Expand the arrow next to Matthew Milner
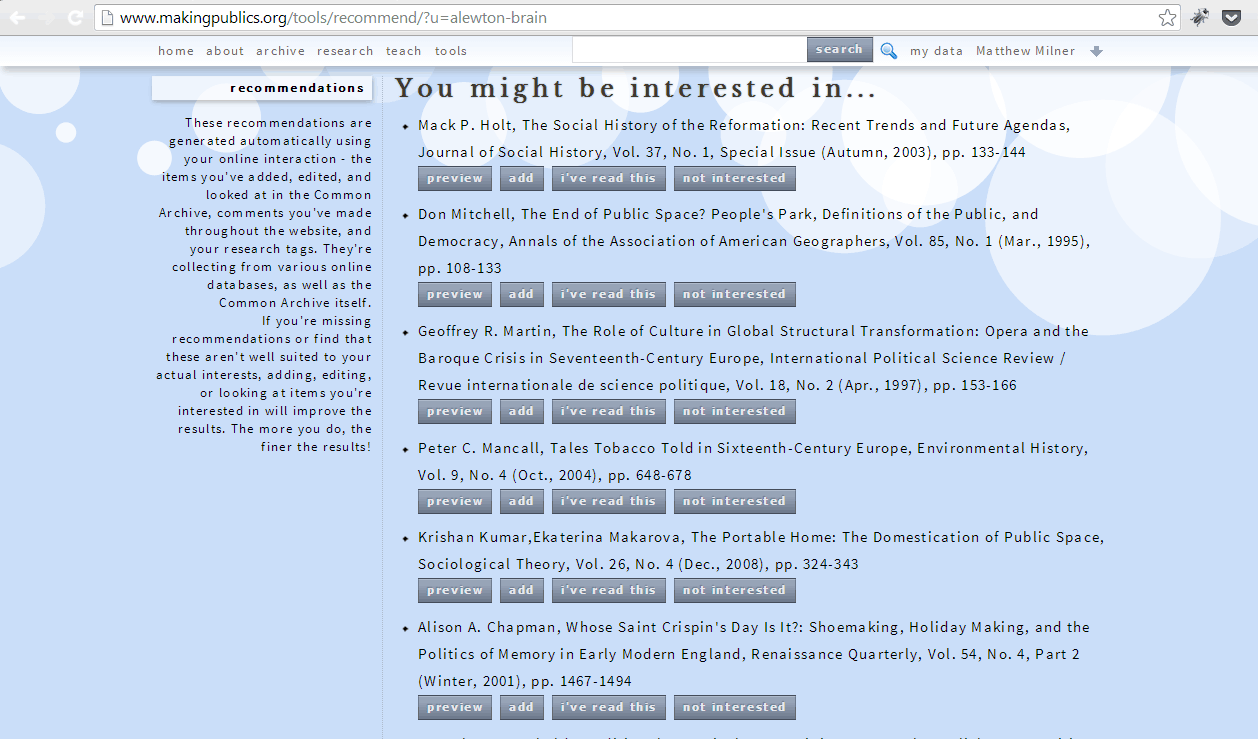Viewport: 1258px width, 739px height. tap(1096, 51)
